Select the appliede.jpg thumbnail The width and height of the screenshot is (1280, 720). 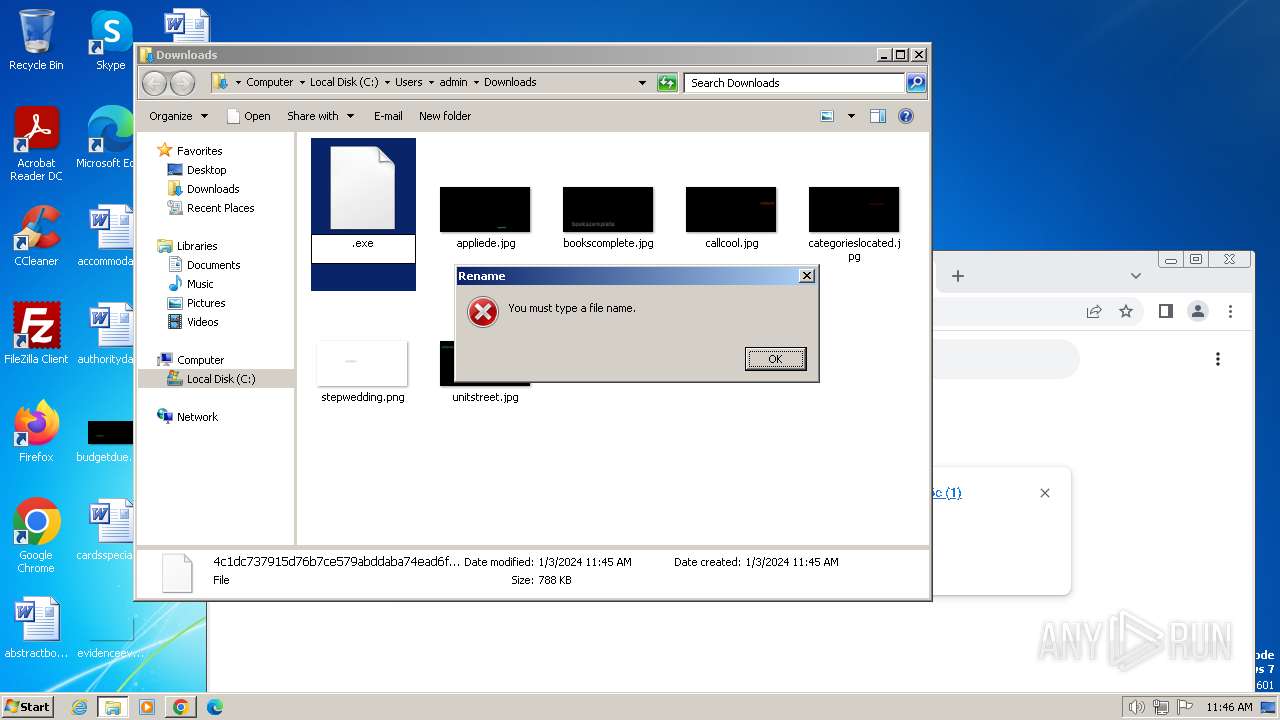(485, 210)
